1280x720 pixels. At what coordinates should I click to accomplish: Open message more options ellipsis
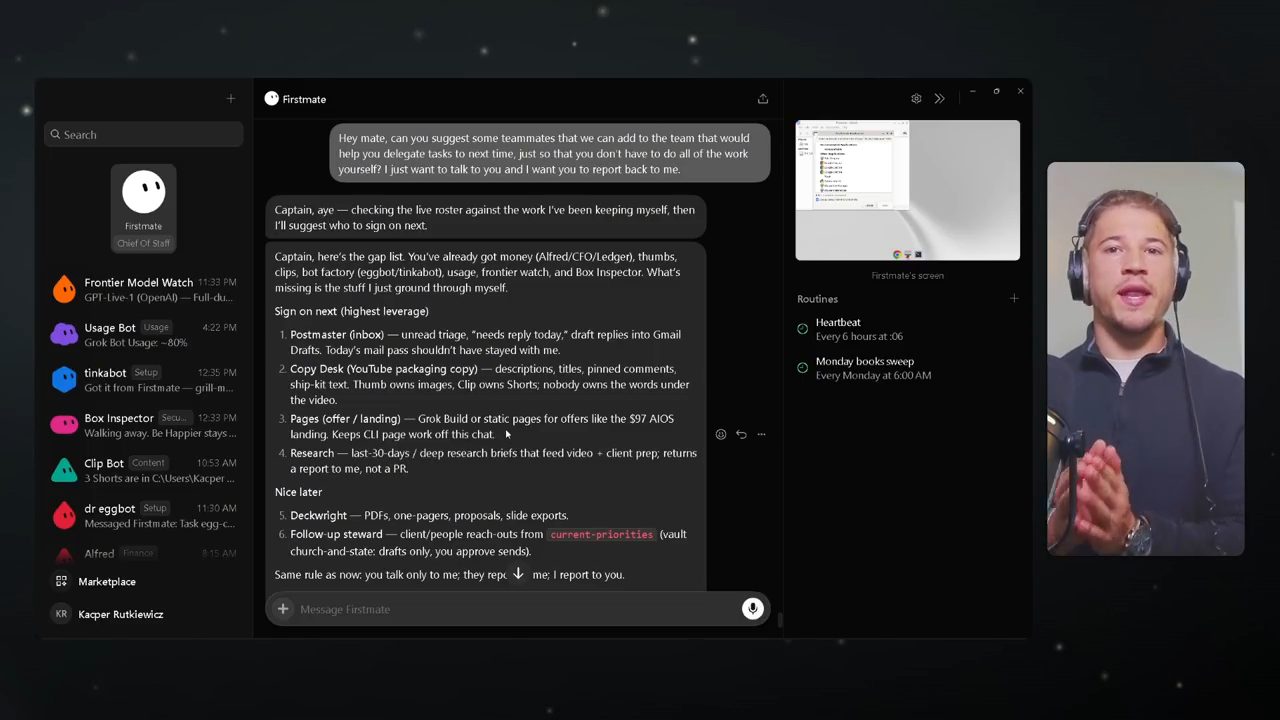point(762,434)
